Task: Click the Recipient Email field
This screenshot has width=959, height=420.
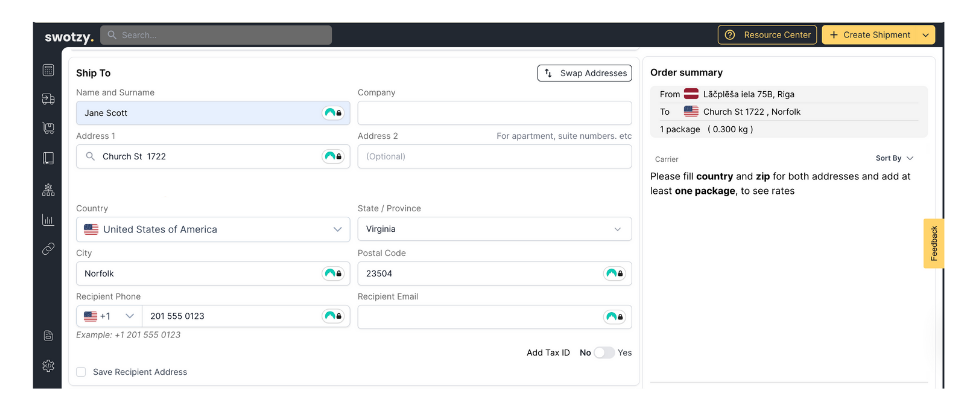Action: (x=494, y=316)
